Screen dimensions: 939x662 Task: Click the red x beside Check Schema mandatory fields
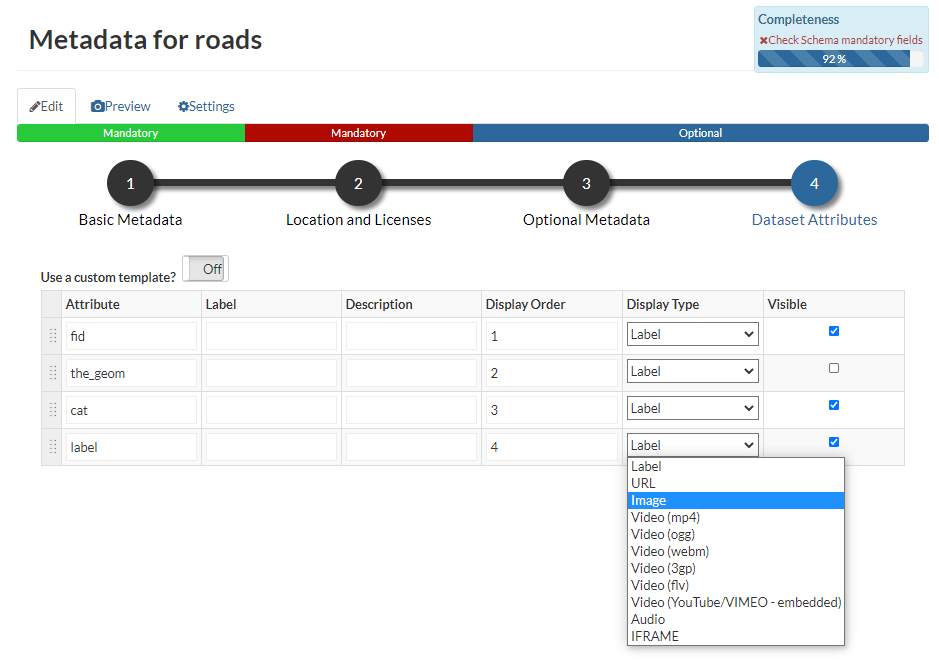coord(764,40)
